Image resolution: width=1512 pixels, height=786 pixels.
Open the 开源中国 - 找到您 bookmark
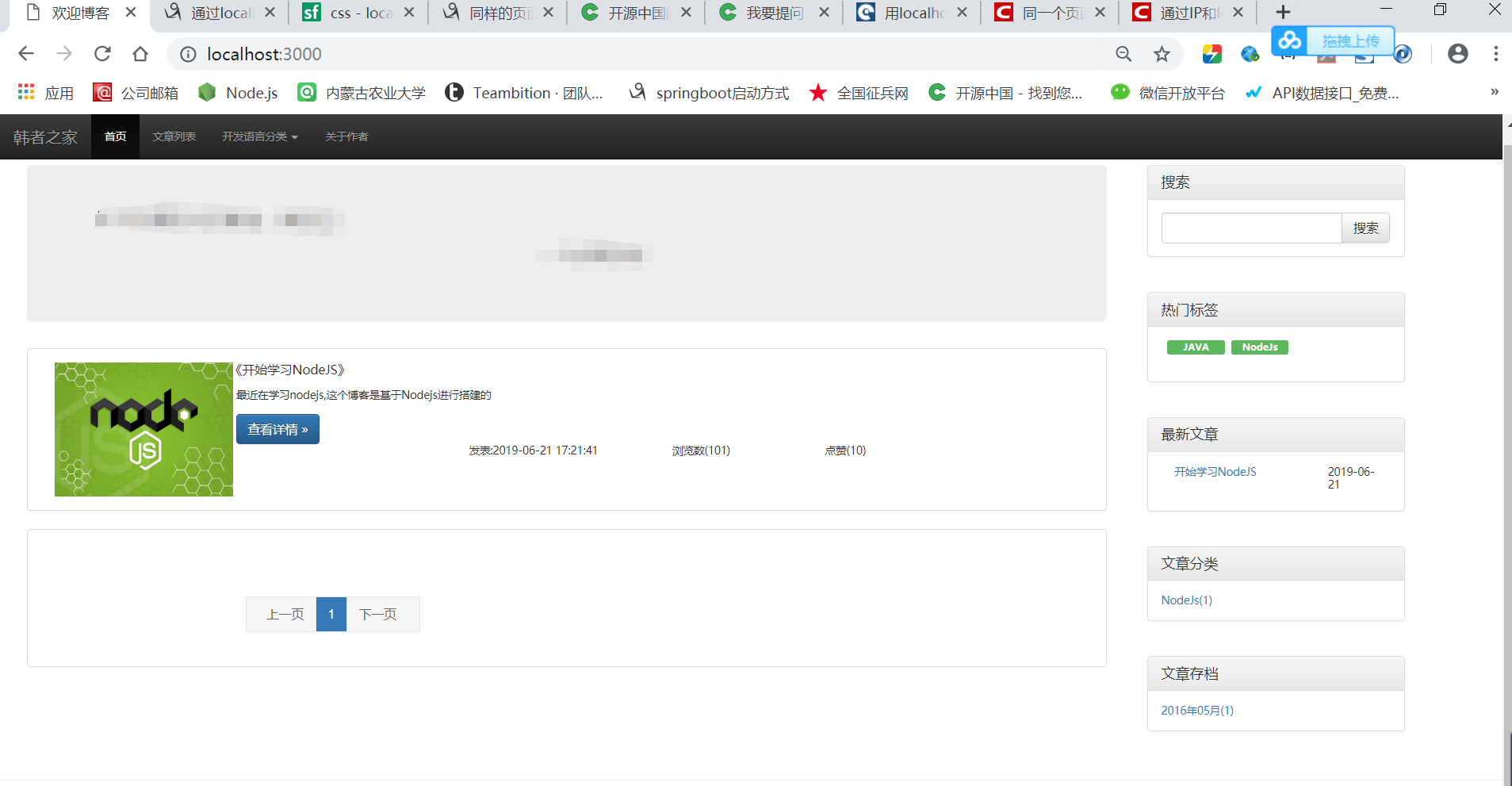[1005, 93]
